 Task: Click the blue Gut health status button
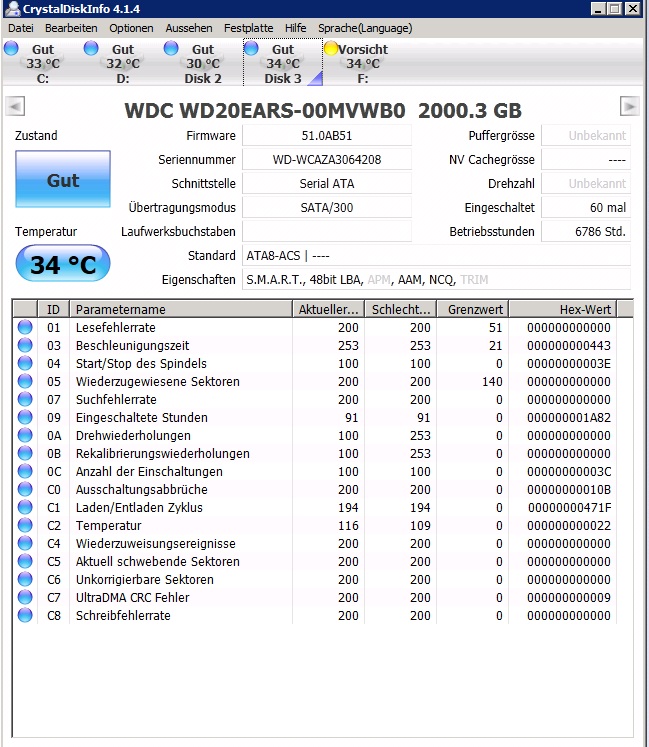[x=63, y=179]
